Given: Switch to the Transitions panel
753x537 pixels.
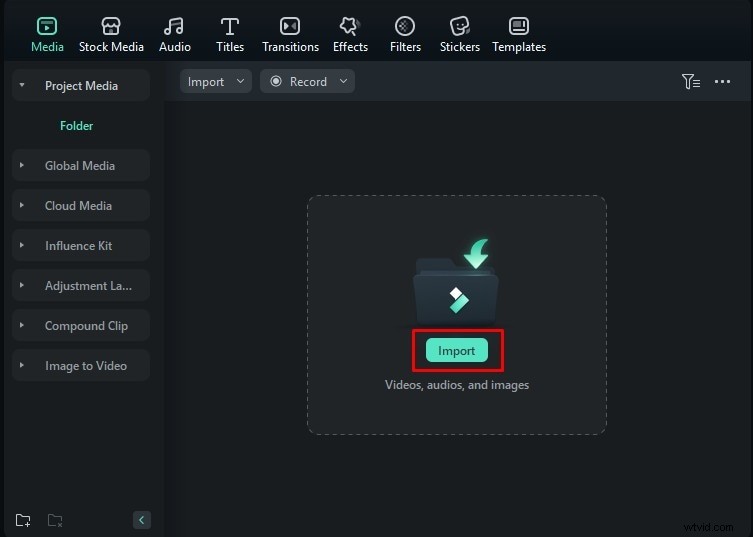Looking at the screenshot, I should (x=289, y=27).
